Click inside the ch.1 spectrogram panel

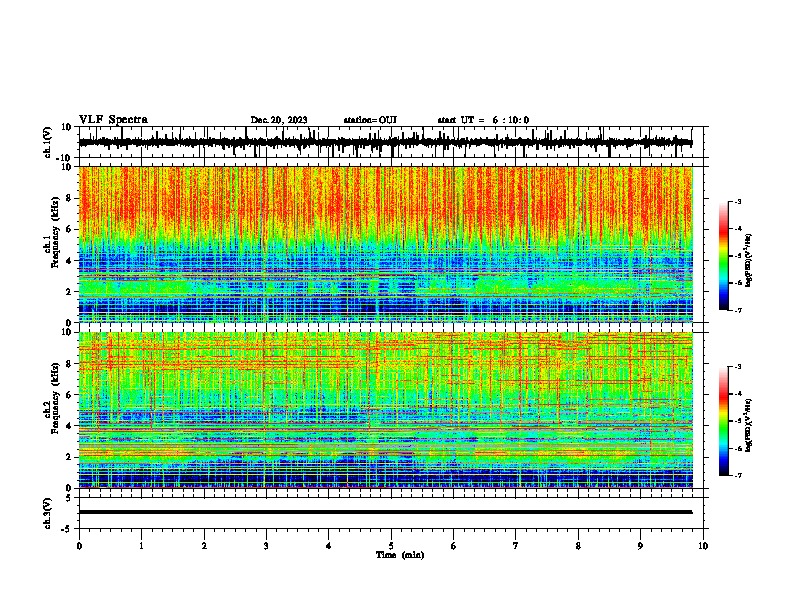click(385, 244)
